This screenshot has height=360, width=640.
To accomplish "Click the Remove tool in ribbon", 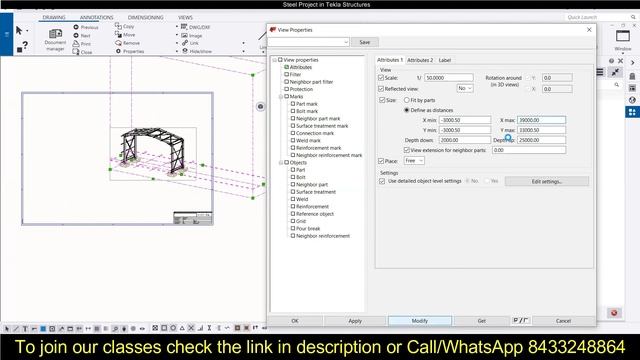I will click(128, 43).
